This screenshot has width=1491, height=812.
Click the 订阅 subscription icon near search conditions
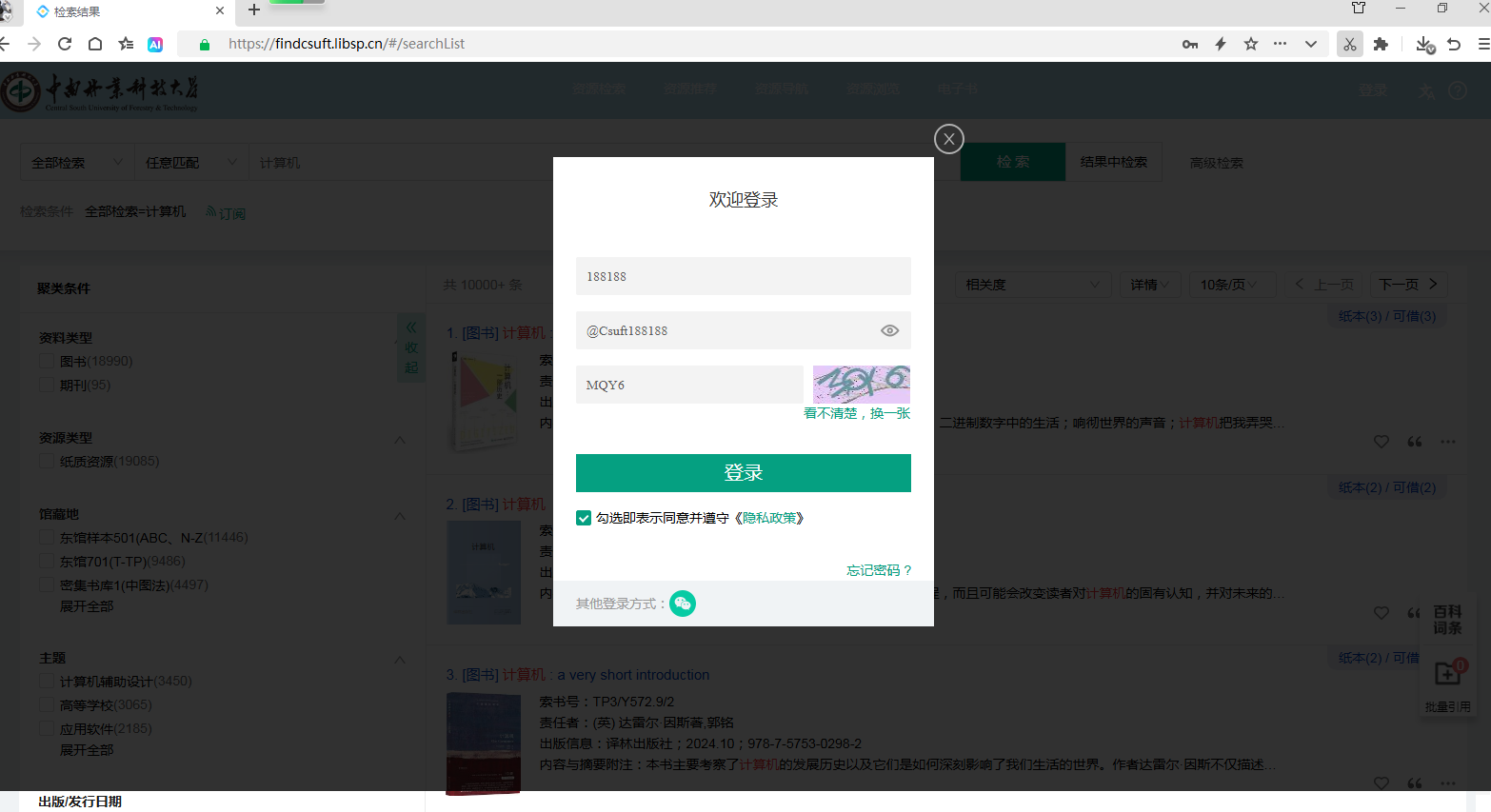click(226, 212)
